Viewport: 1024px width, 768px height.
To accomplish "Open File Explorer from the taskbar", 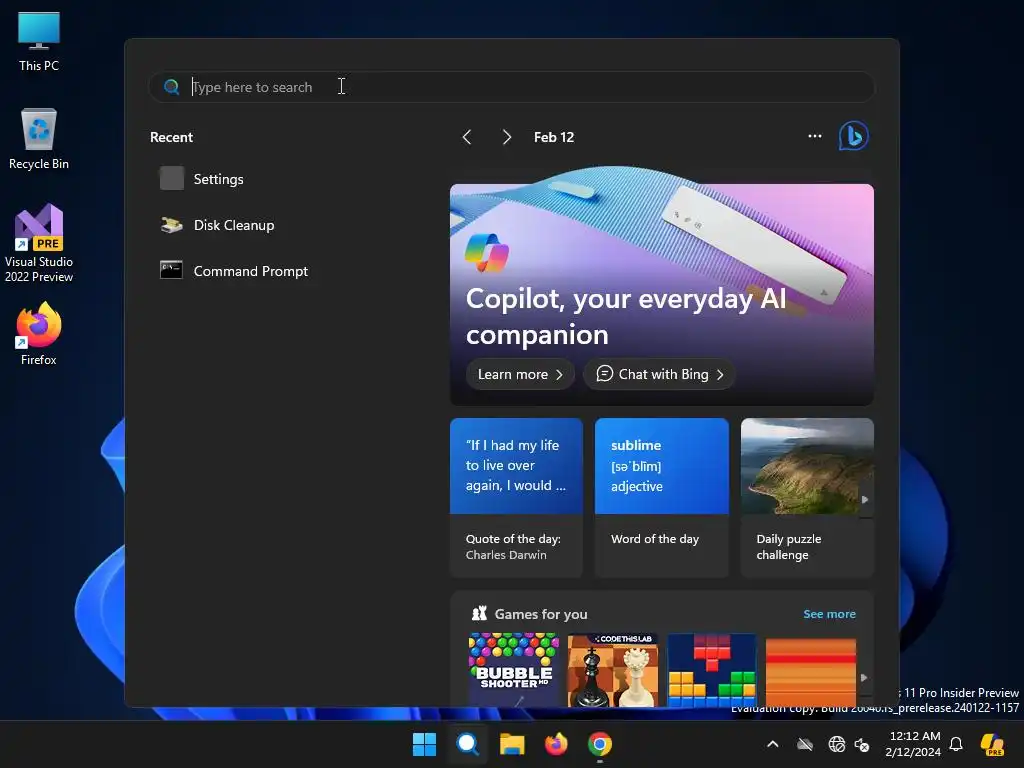I will 512,744.
